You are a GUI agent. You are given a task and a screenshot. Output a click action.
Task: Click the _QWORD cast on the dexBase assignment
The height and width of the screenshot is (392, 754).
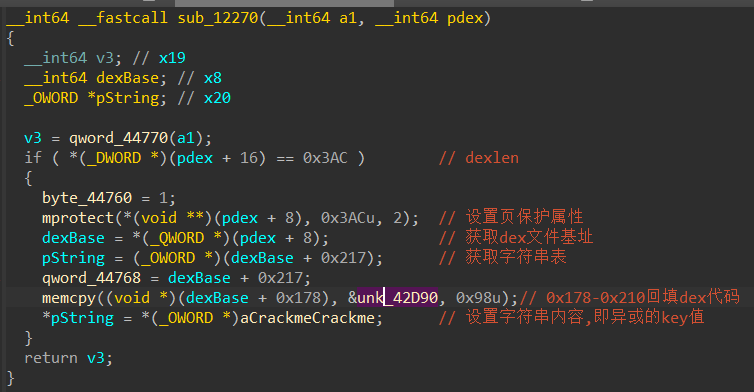point(177,238)
